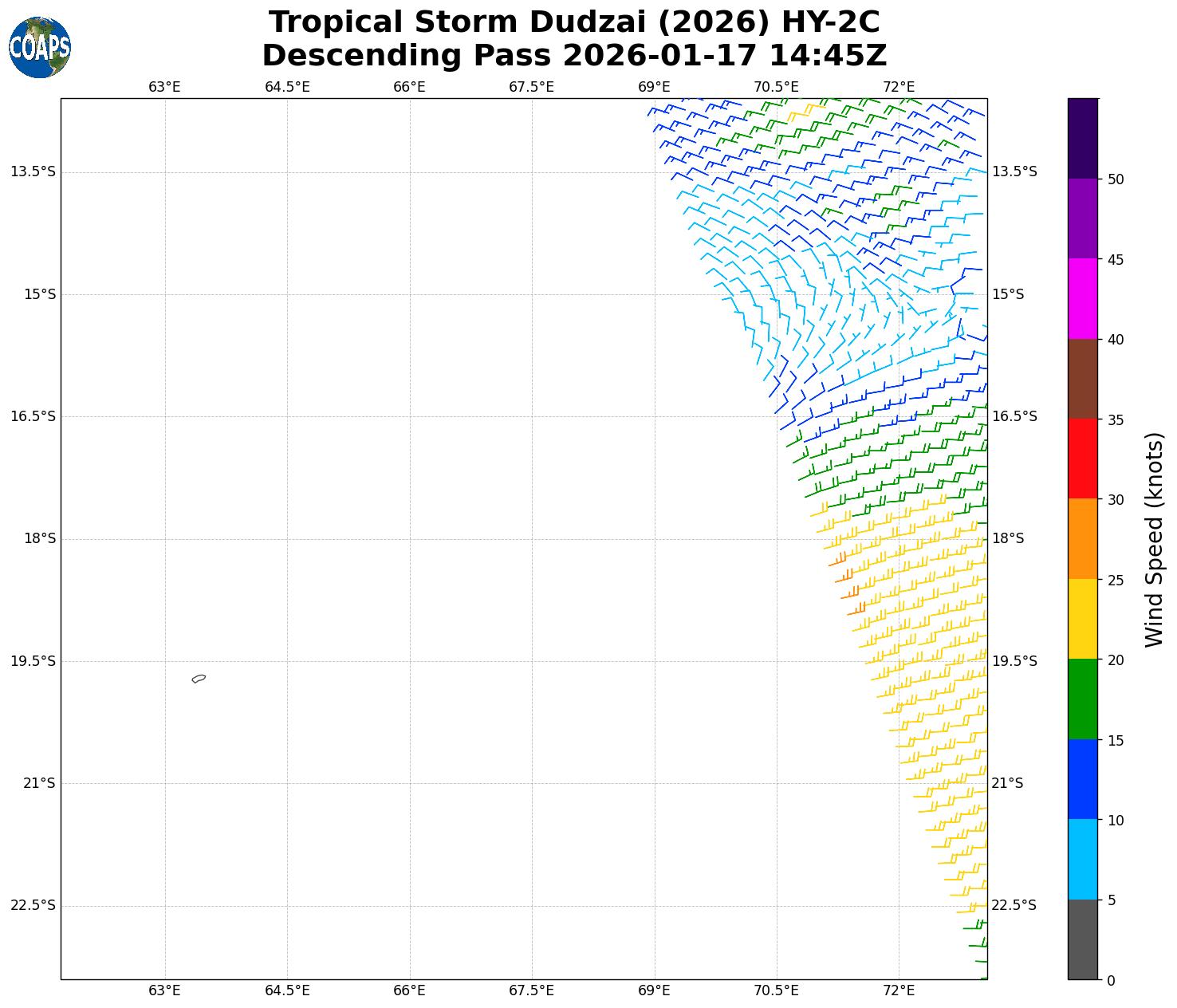
Task: Click the 66°E label on the top axis
Action: coord(409,87)
